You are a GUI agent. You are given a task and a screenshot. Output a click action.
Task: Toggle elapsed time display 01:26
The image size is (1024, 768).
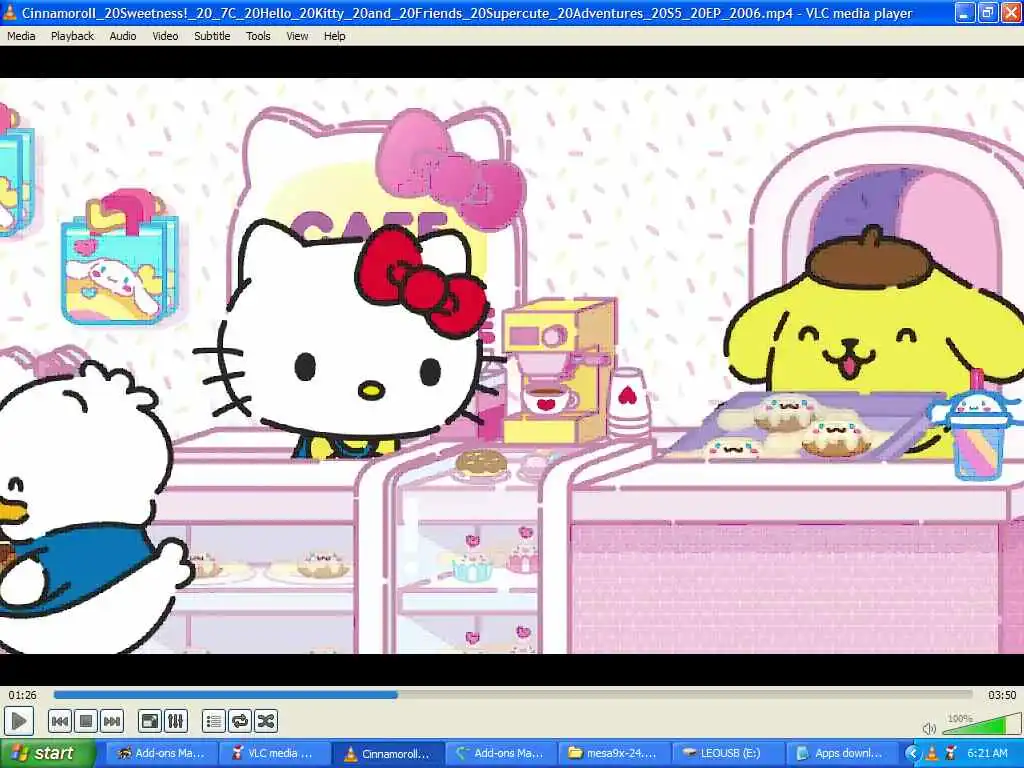click(22, 695)
